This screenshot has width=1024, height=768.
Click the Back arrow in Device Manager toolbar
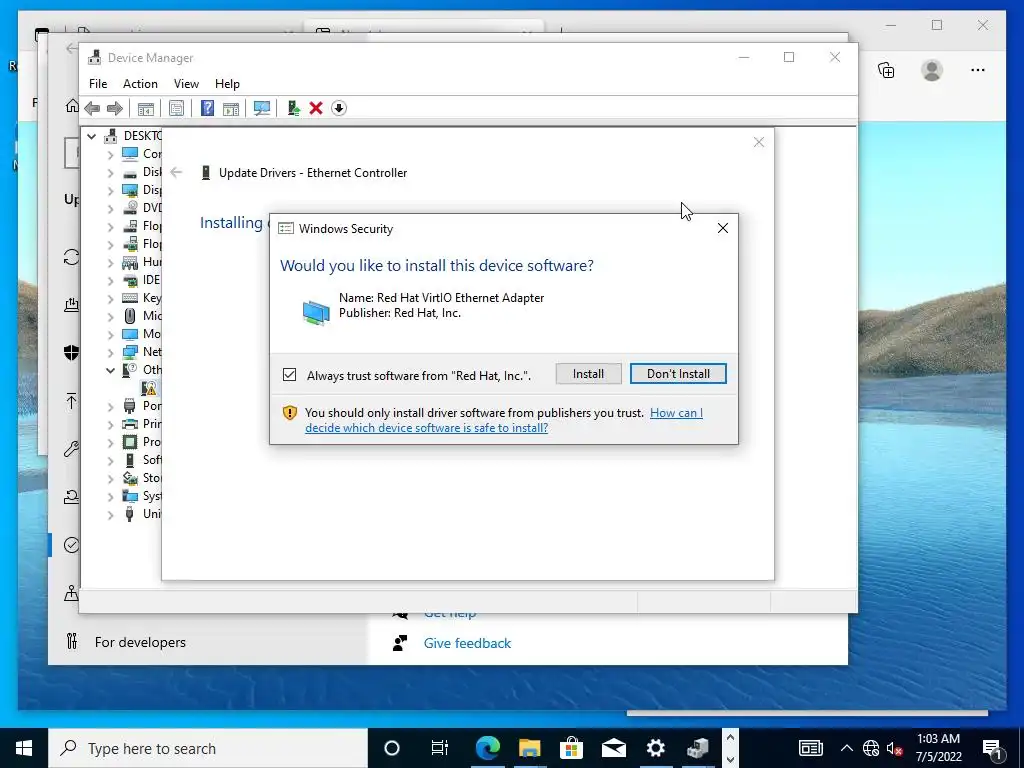pos(92,108)
